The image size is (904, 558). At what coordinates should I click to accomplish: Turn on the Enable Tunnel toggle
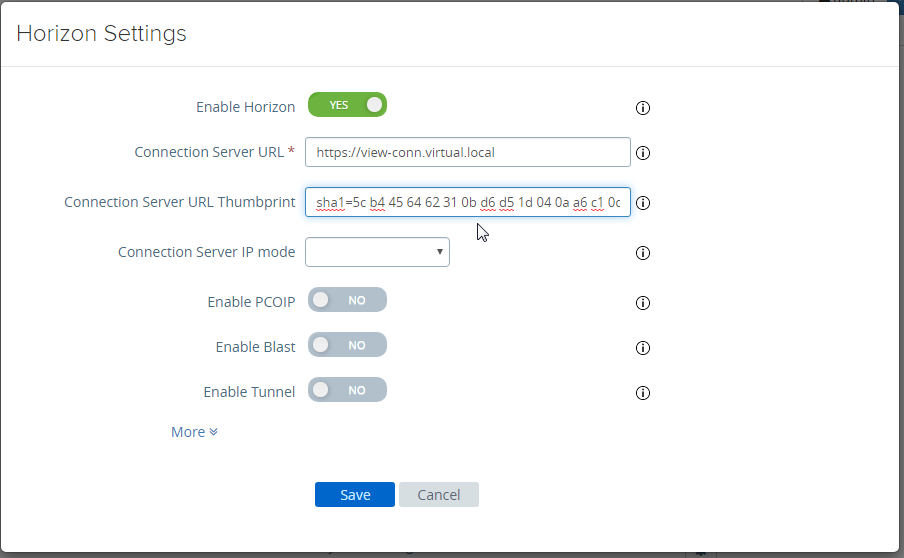coord(347,390)
